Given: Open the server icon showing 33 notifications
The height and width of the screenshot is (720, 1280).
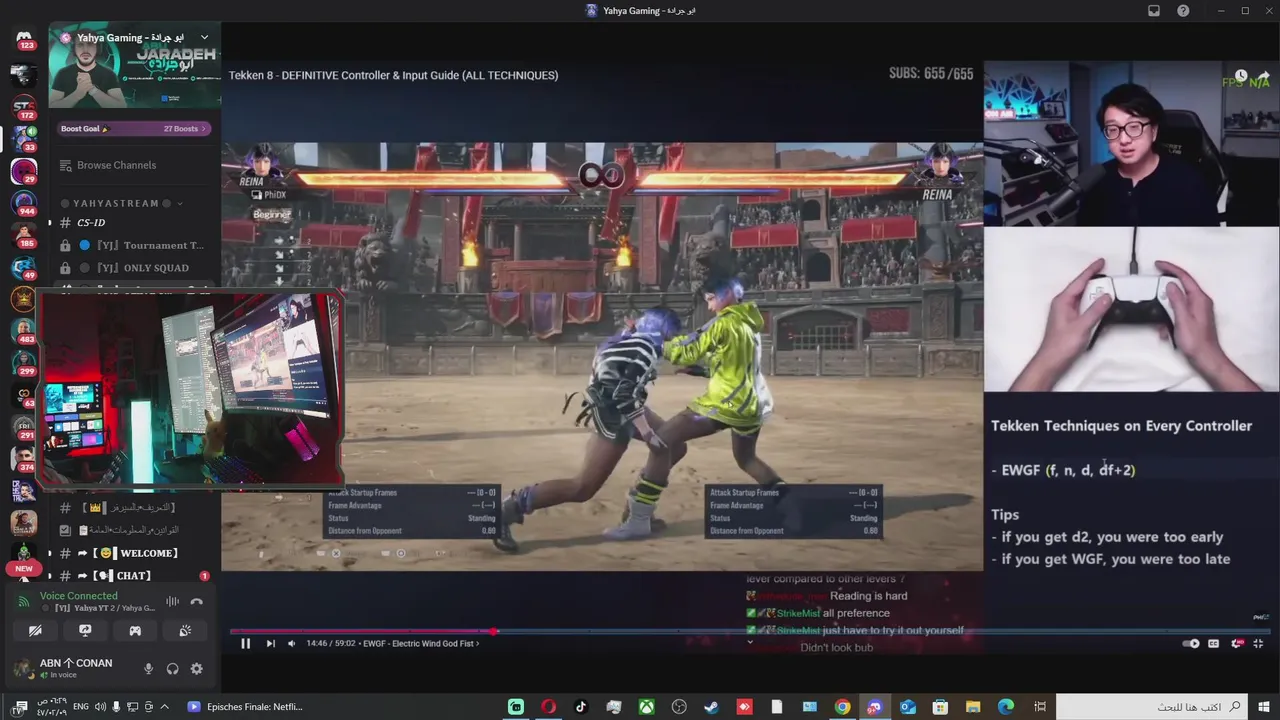Looking at the screenshot, I should pos(24,138).
